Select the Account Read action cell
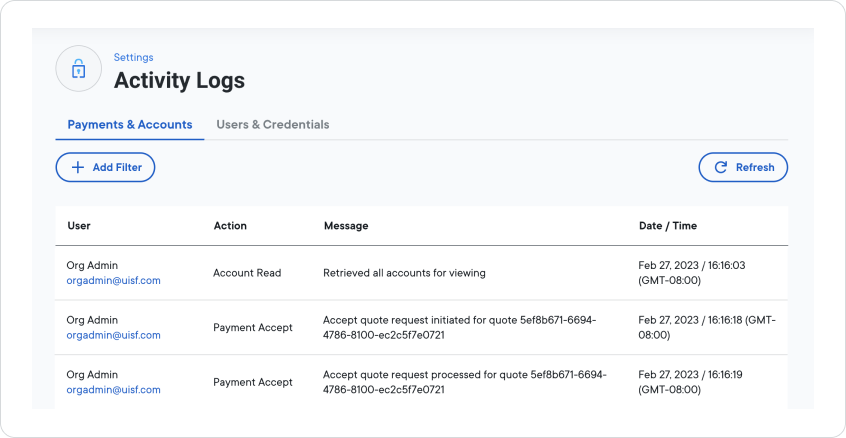846x438 pixels. point(247,273)
